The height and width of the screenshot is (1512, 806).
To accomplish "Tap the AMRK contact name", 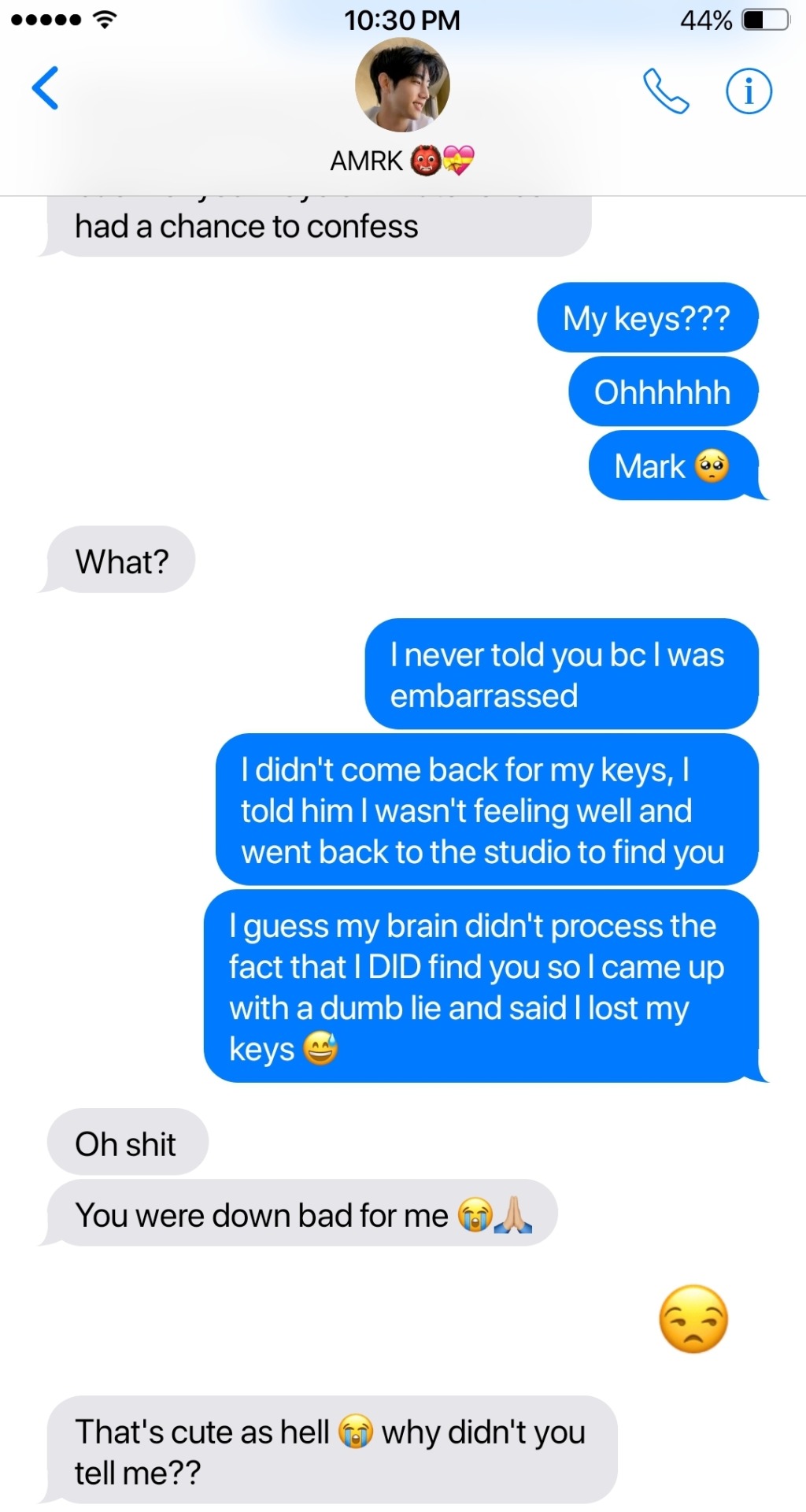I will 366,161.
